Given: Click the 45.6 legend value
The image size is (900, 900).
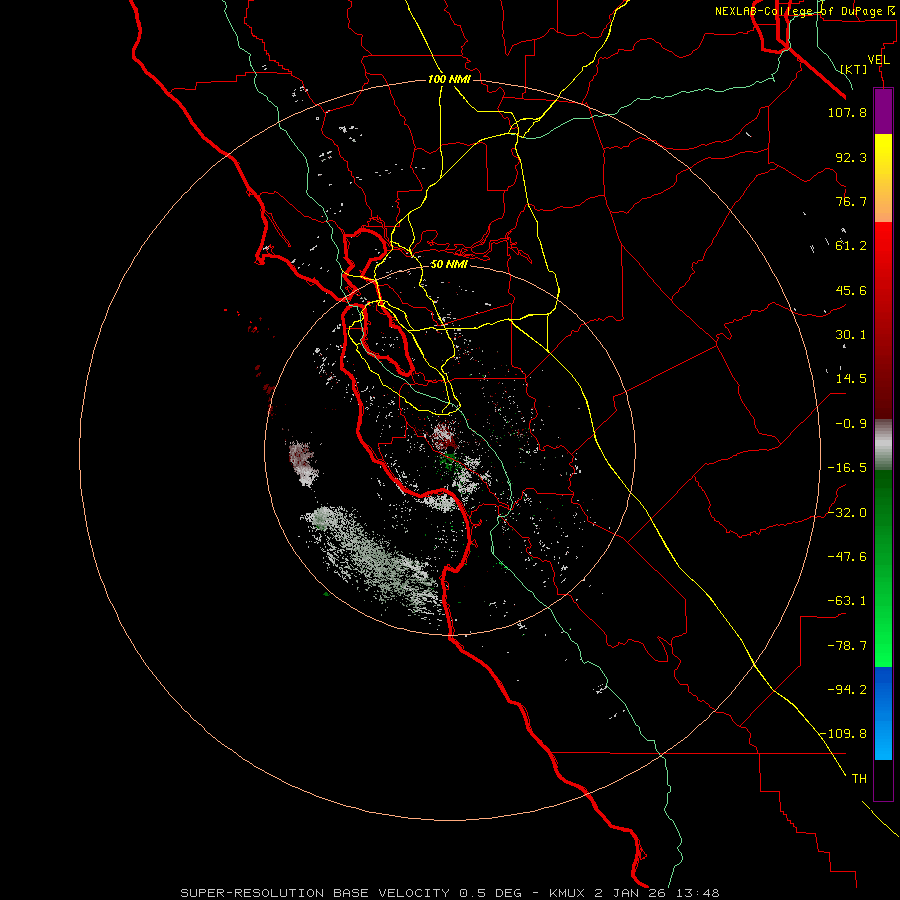Looking at the screenshot, I should point(851,290).
